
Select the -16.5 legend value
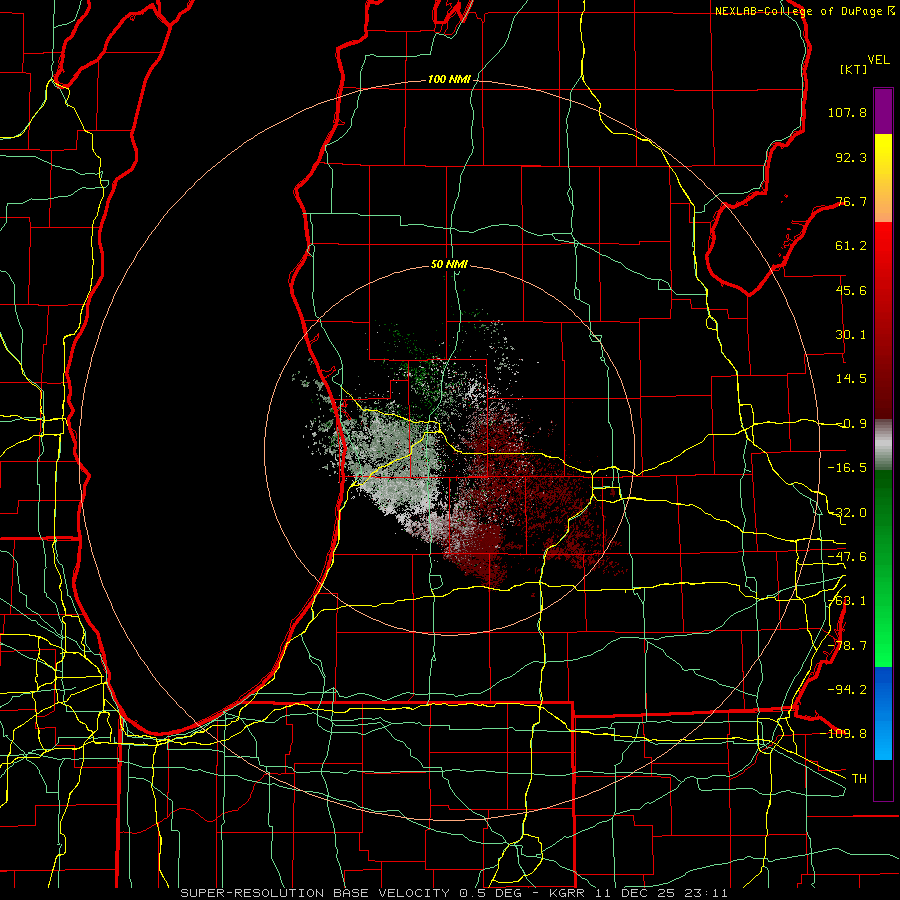click(x=847, y=468)
